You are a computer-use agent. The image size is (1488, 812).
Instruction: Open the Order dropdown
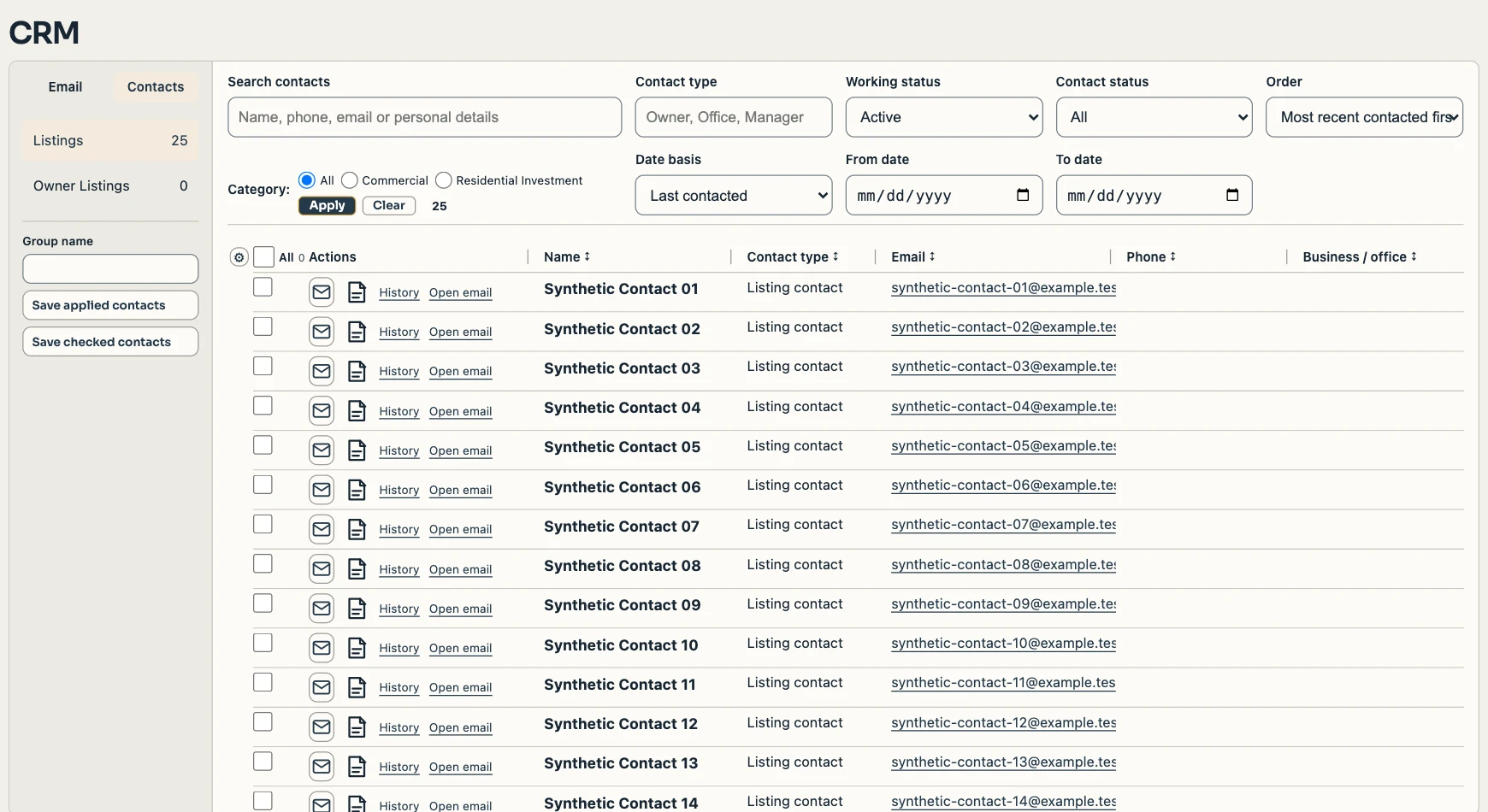tap(1365, 117)
